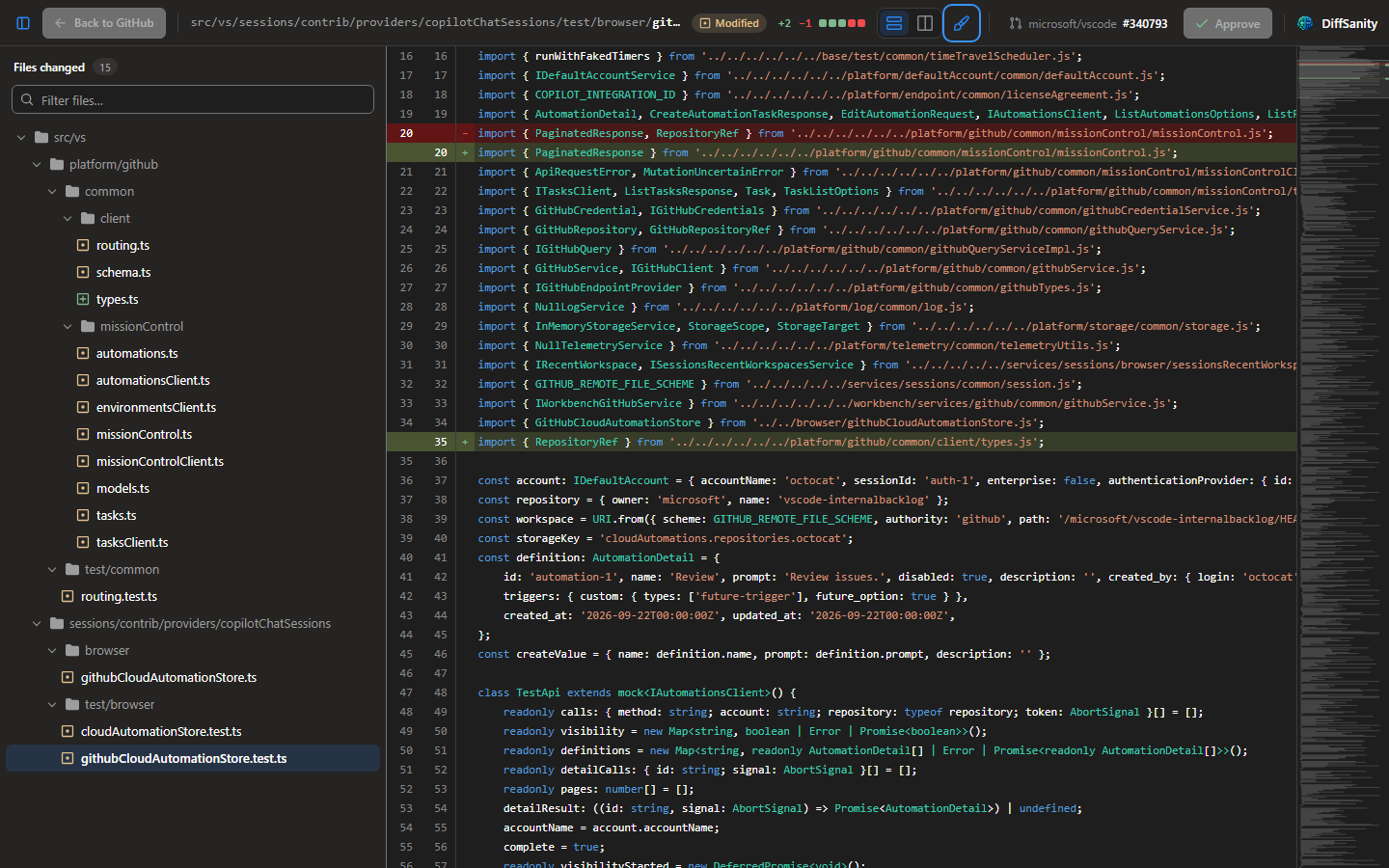Click the folder icon for test/browser
Screen dimensions: 1389x868
coord(72,704)
